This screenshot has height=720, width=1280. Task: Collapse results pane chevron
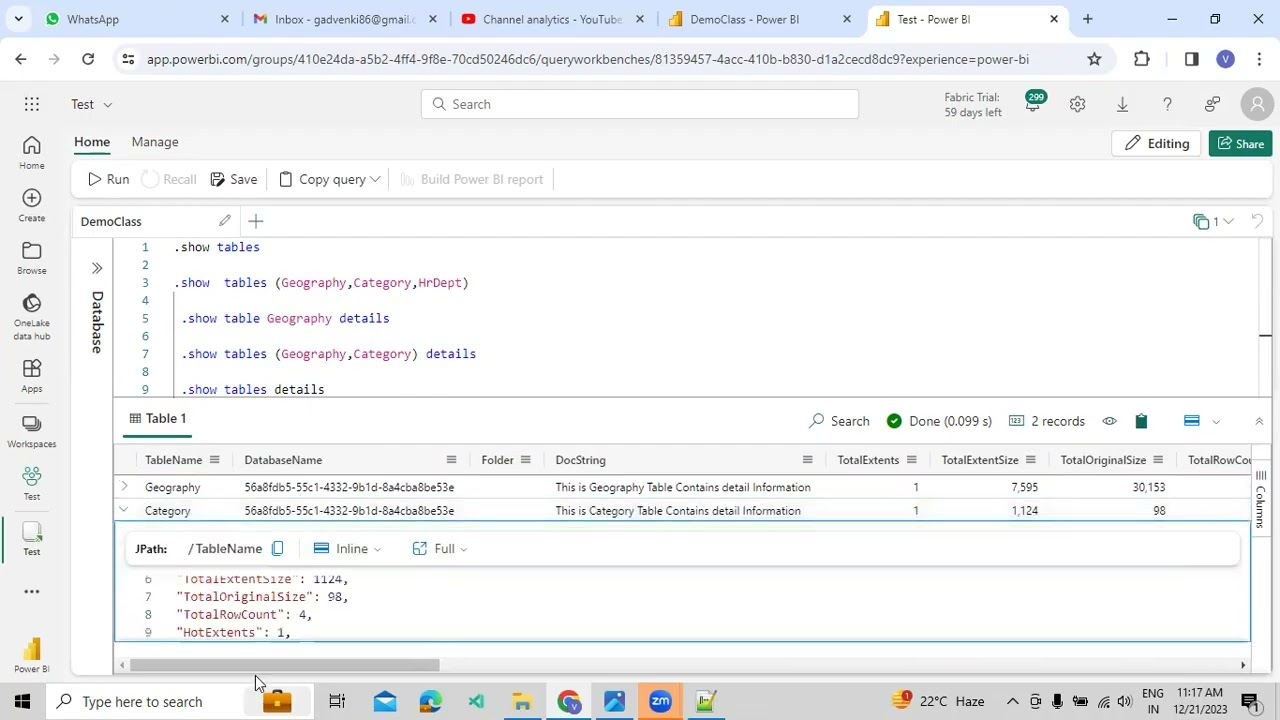click(1259, 421)
